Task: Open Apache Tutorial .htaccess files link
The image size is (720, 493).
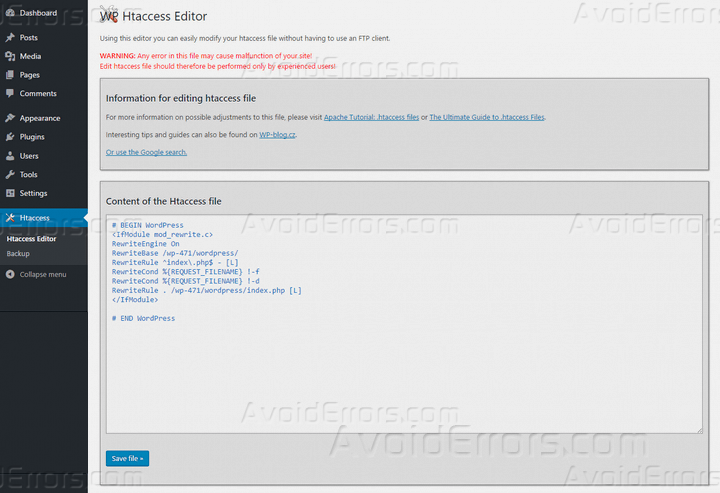Action: point(371,117)
